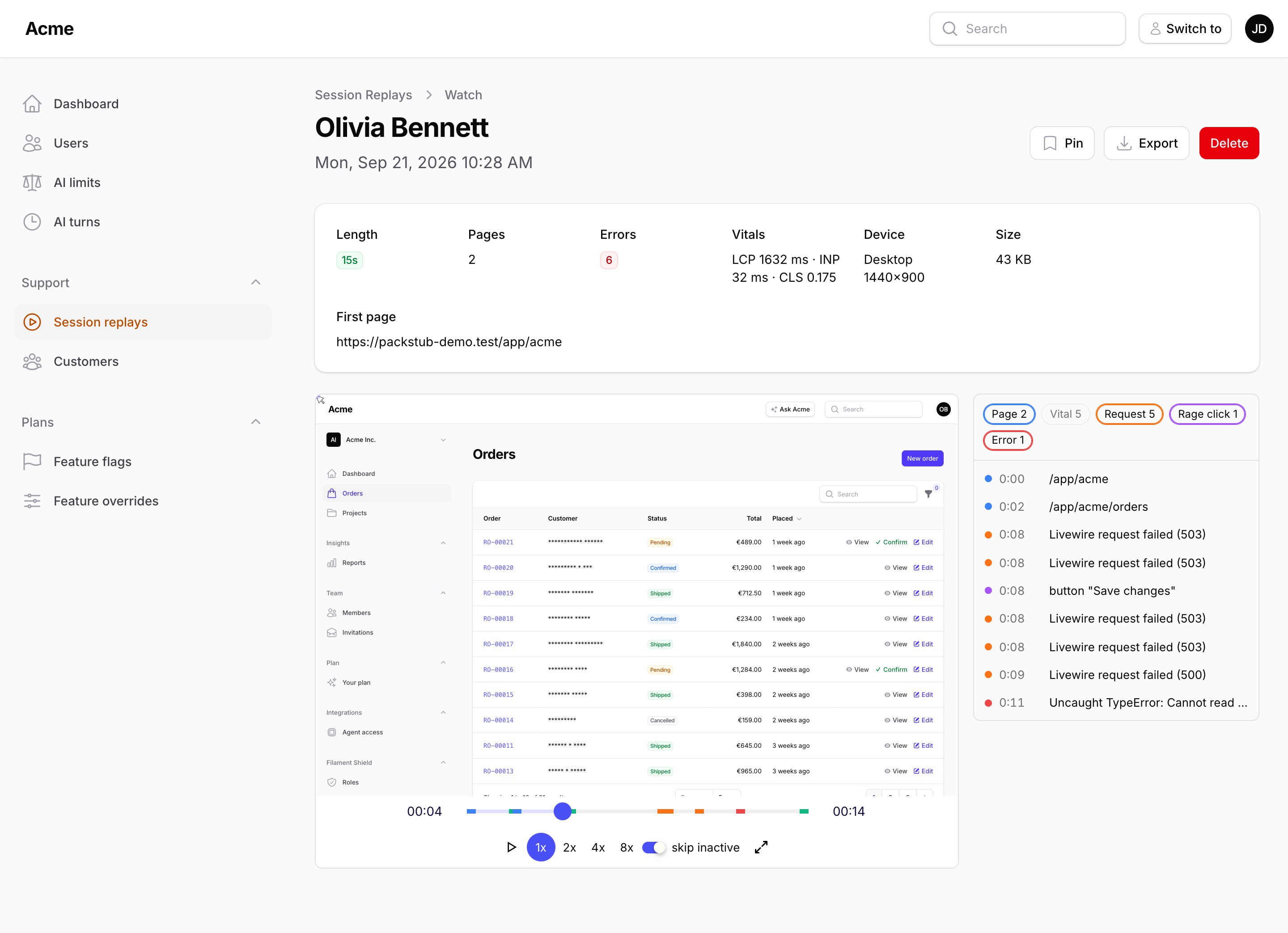Play the session replay

(511, 847)
